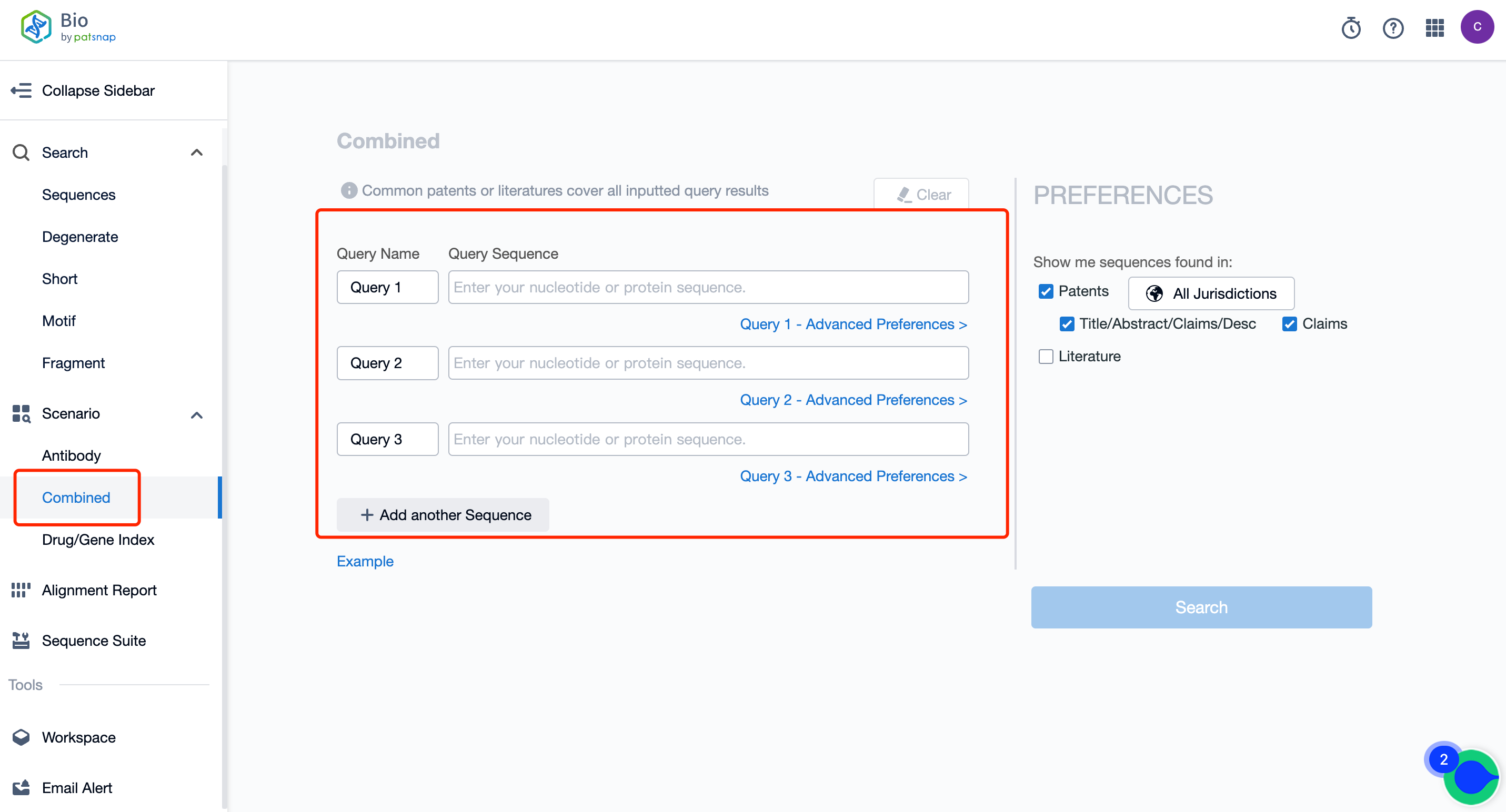Image resolution: width=1506 pixels, height=812 pixels.
Task: Open the All Jurisdictions dropdown
Action: pyautogui.click(x=1211, y=293)
